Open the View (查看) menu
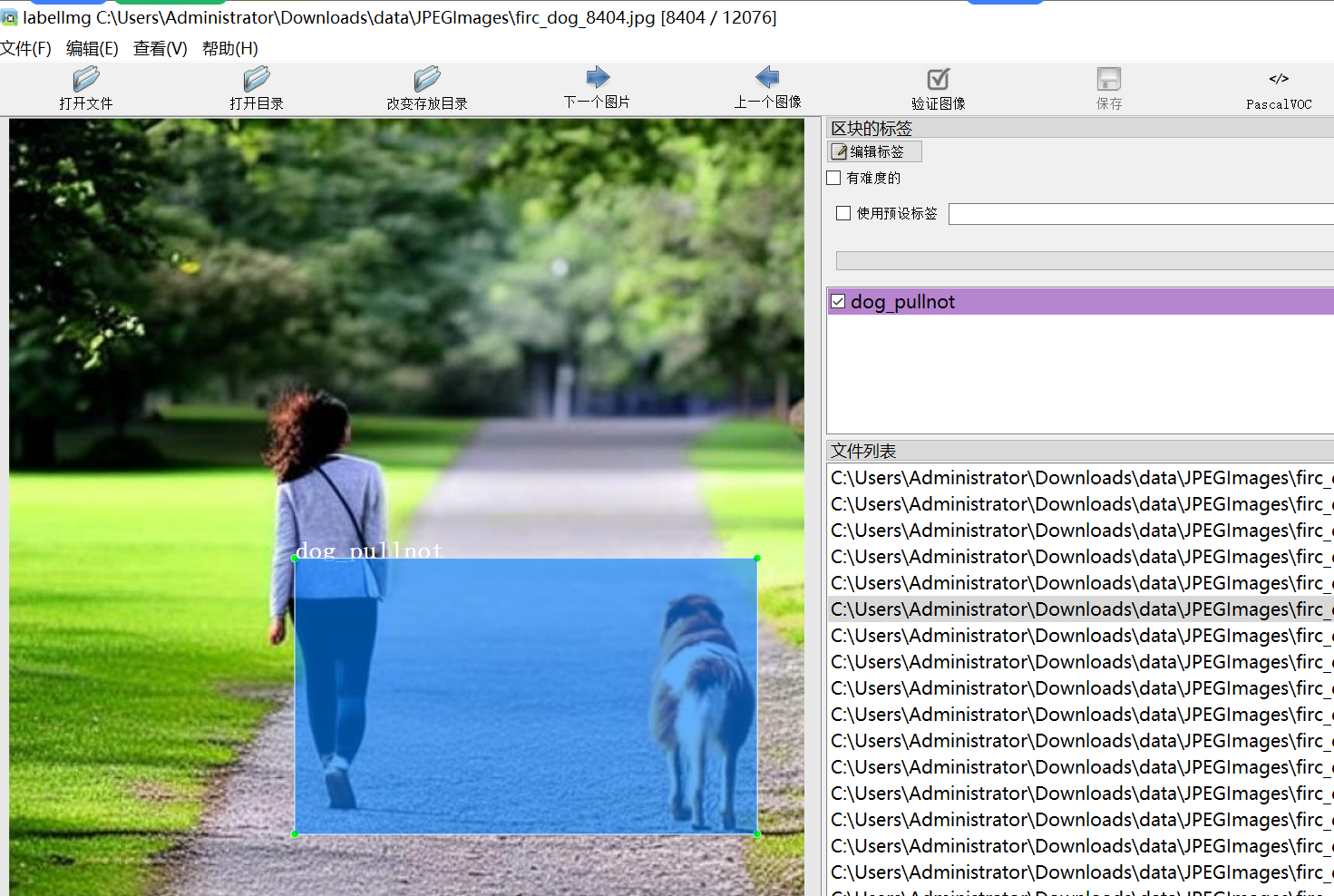This screenshot has height=896, width=1334. pos(160,48)
